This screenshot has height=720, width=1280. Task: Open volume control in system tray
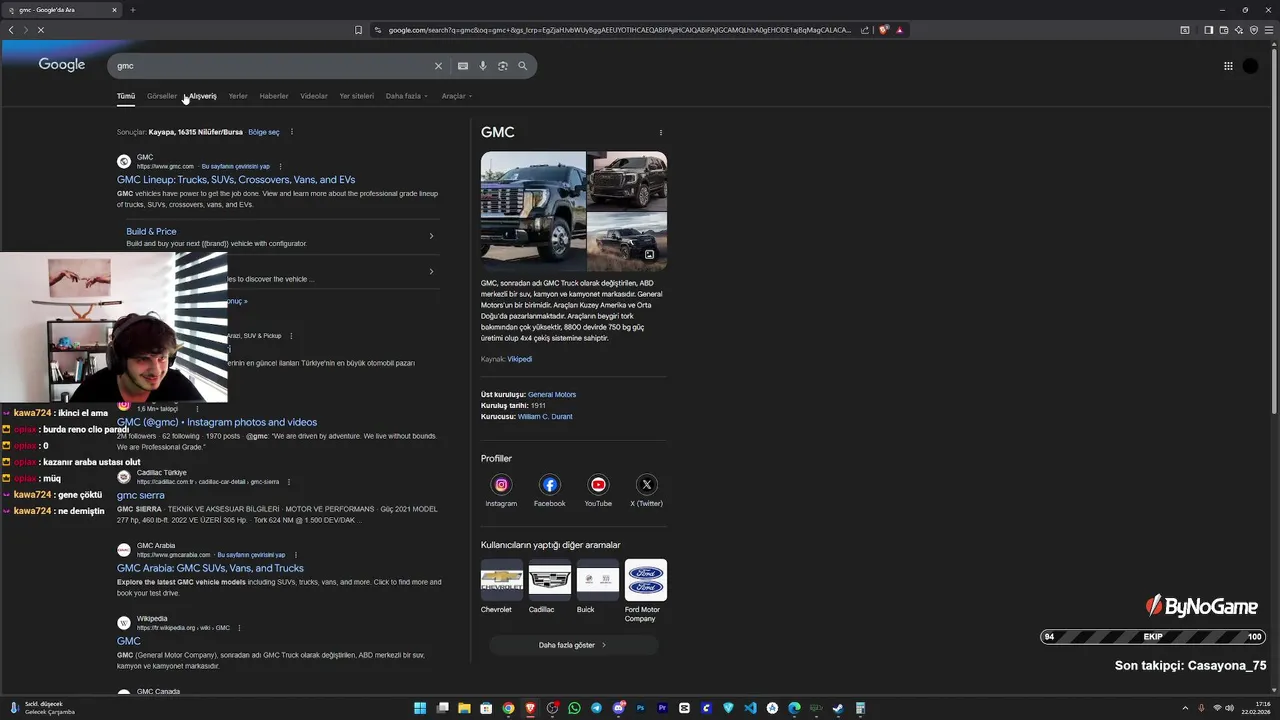pos(1230,708)
